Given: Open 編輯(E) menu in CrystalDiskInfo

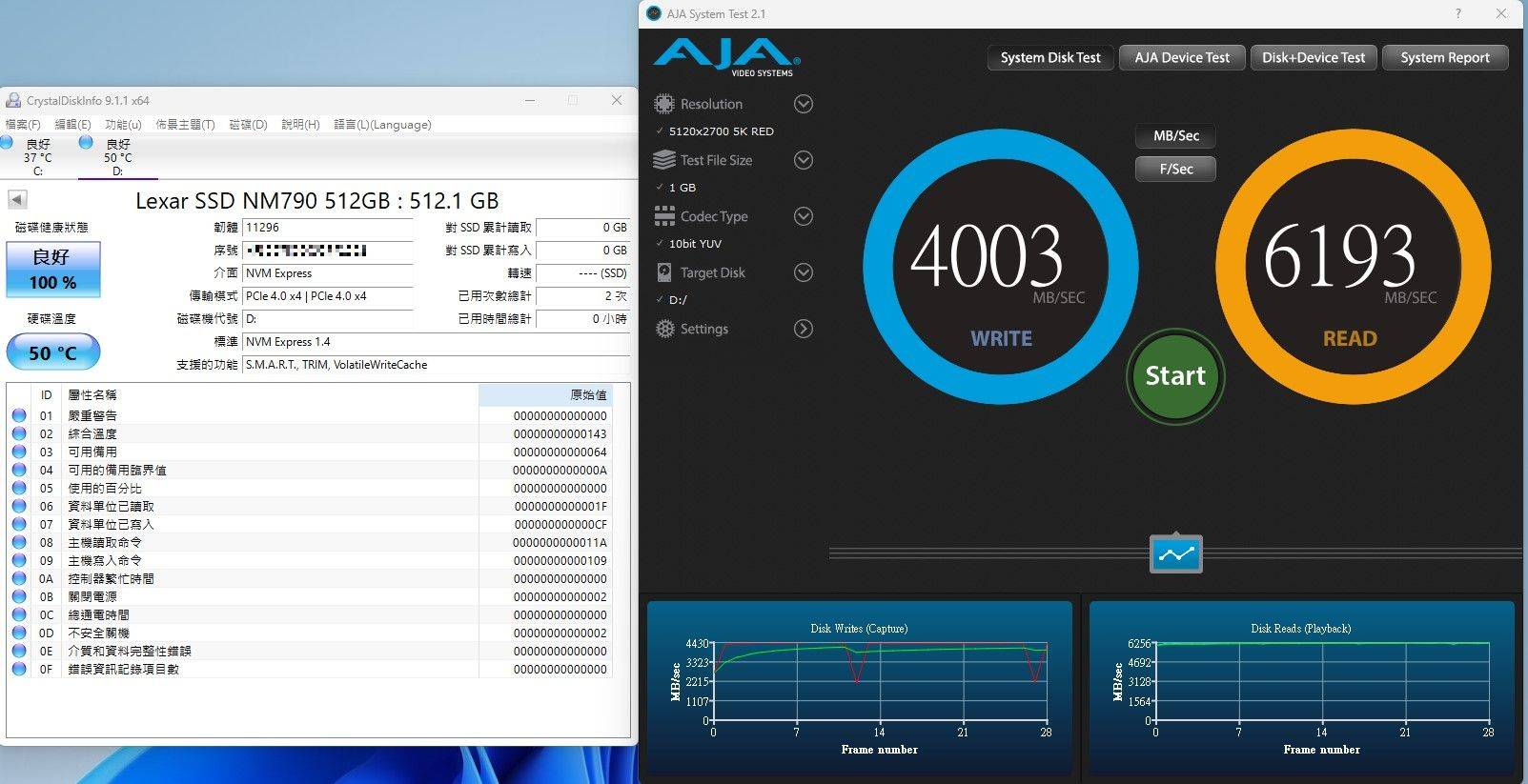Looking at the screenshot, I should [72, 125].
